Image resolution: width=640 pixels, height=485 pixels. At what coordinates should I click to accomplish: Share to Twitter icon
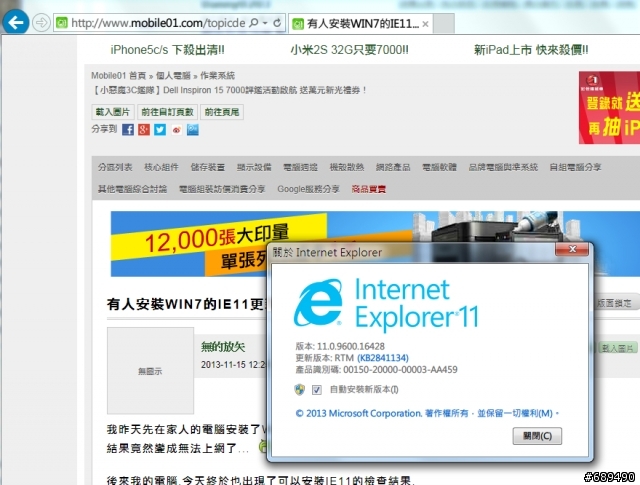pyautogui.click(x=160, y=130)
